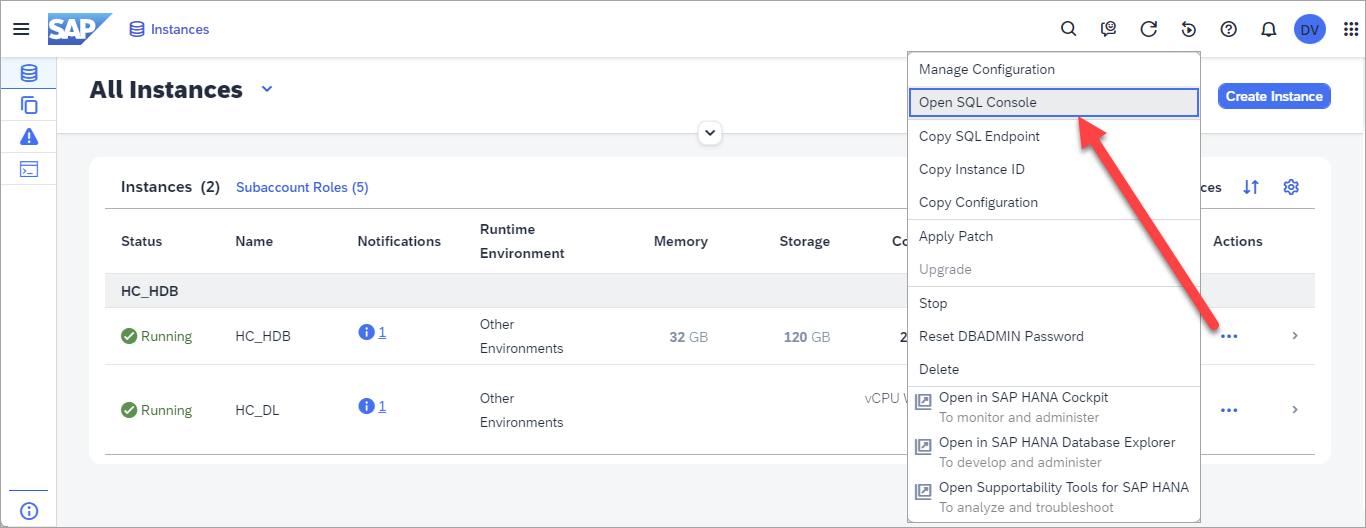Open the Subaccount Roles (5) link
The width and height of the screenshot is (1366, 528).
(302, 187)
